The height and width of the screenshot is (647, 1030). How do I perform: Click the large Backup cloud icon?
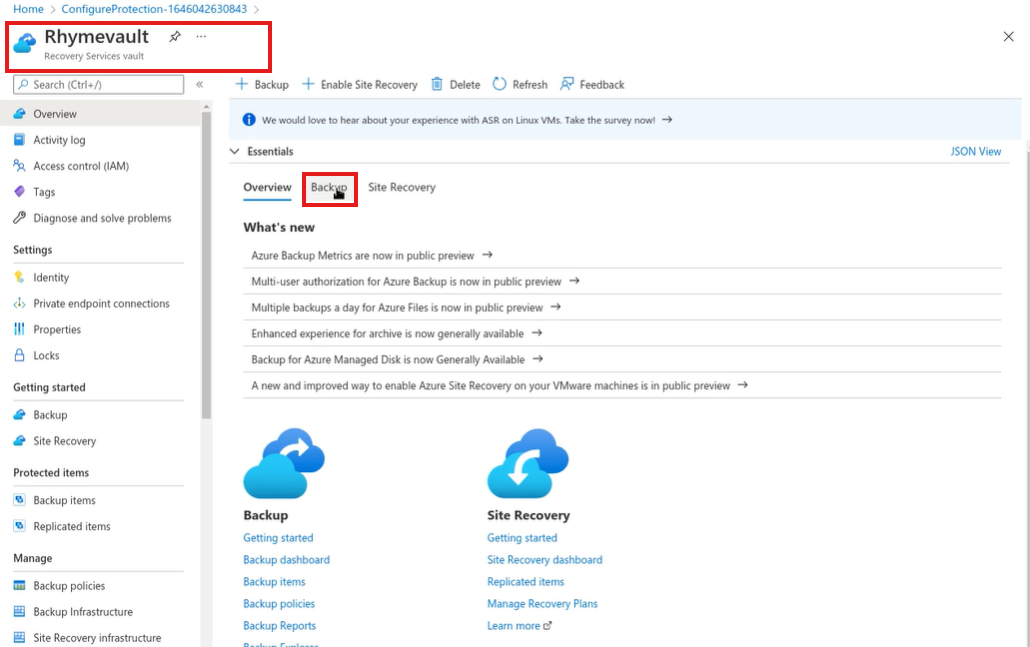coord(284,463)
